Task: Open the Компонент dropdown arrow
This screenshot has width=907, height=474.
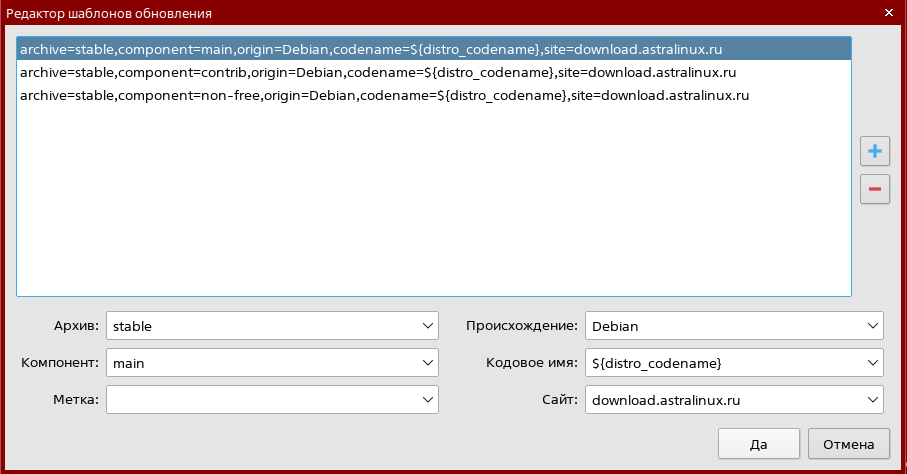Action: pyautogui.click(x=428, y=363)
